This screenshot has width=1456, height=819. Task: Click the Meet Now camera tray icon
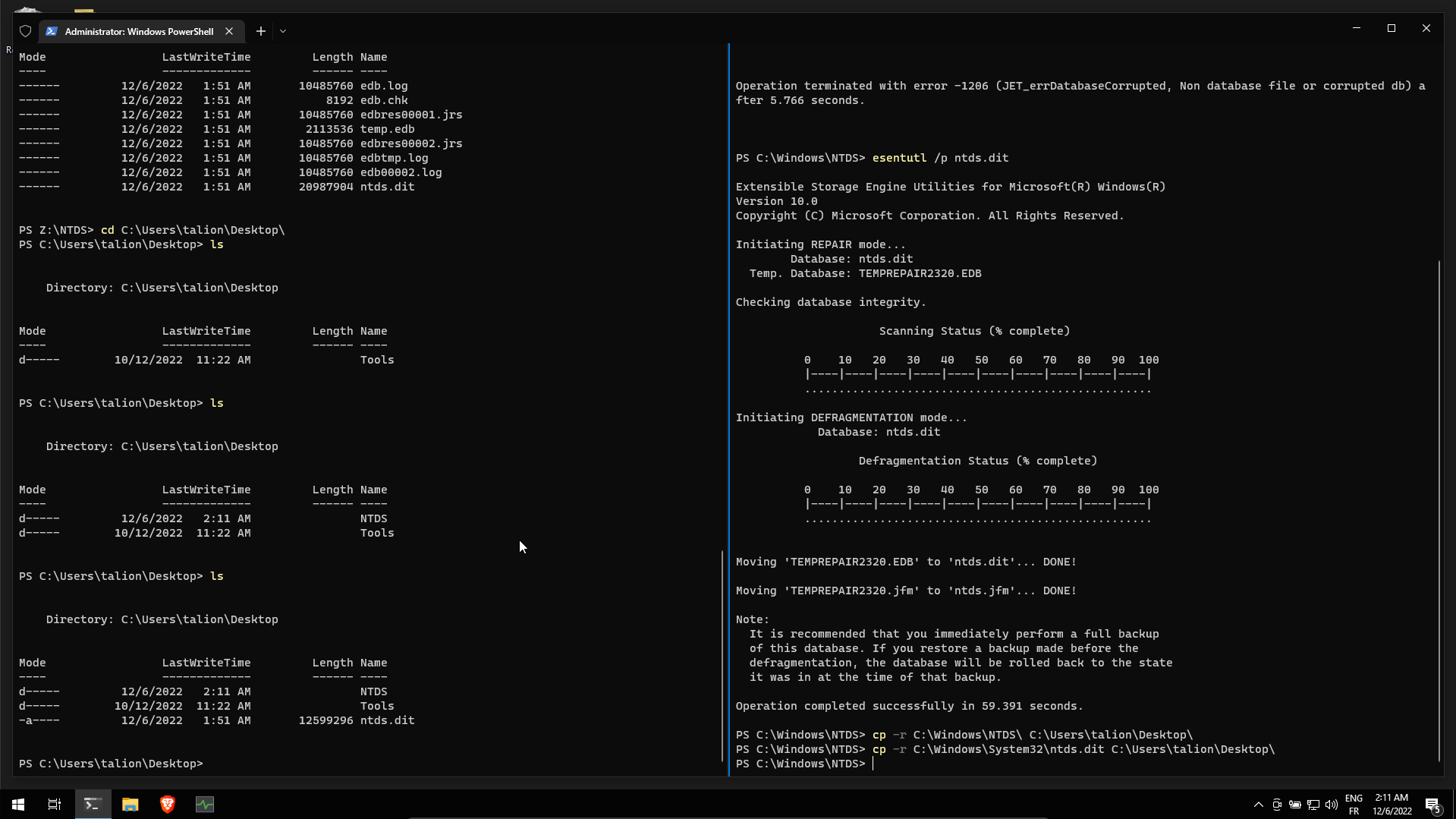click(x=1277, y=805)
